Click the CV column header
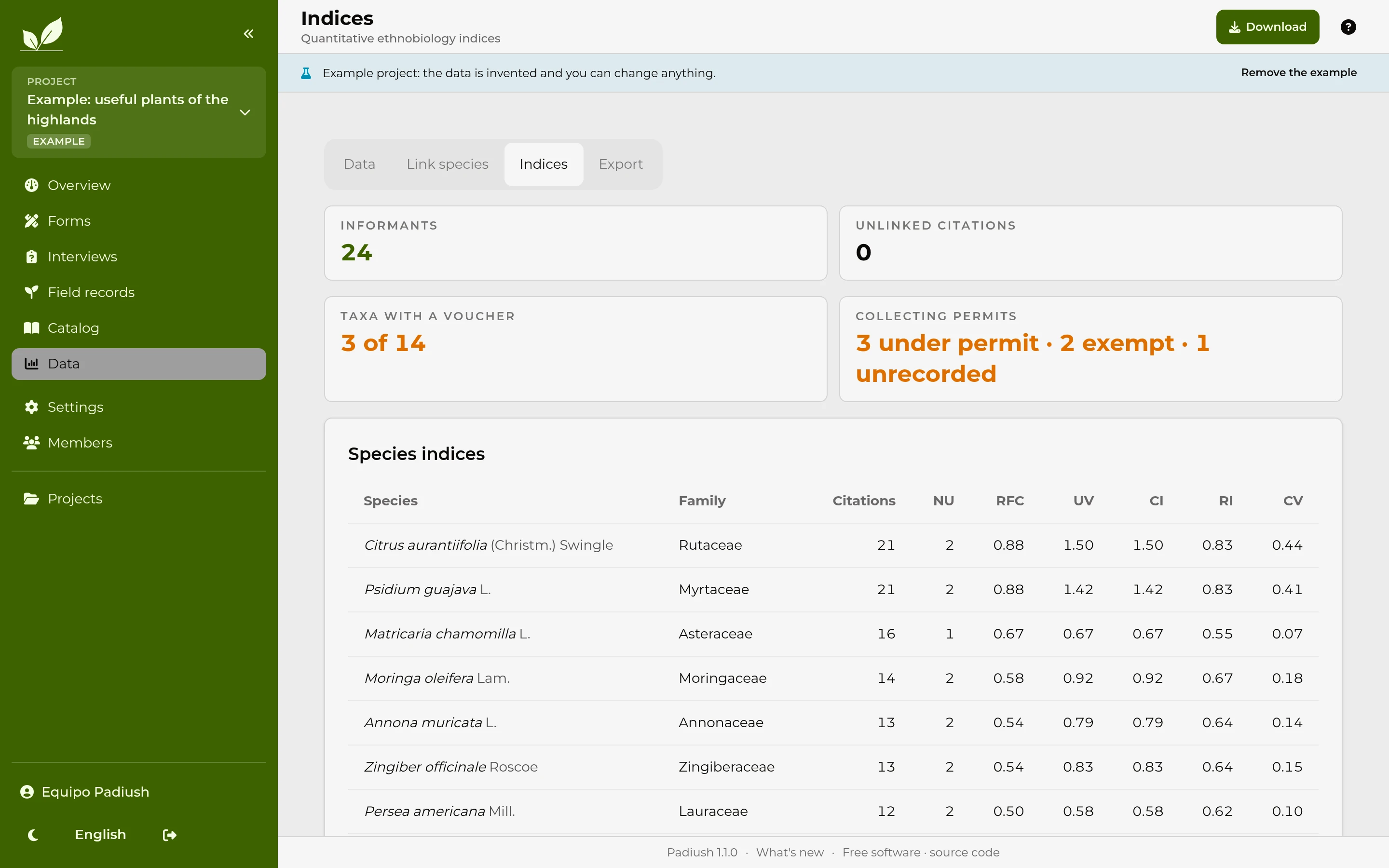The height and width of the screenshot is (868, 1389). [1293, 501]
